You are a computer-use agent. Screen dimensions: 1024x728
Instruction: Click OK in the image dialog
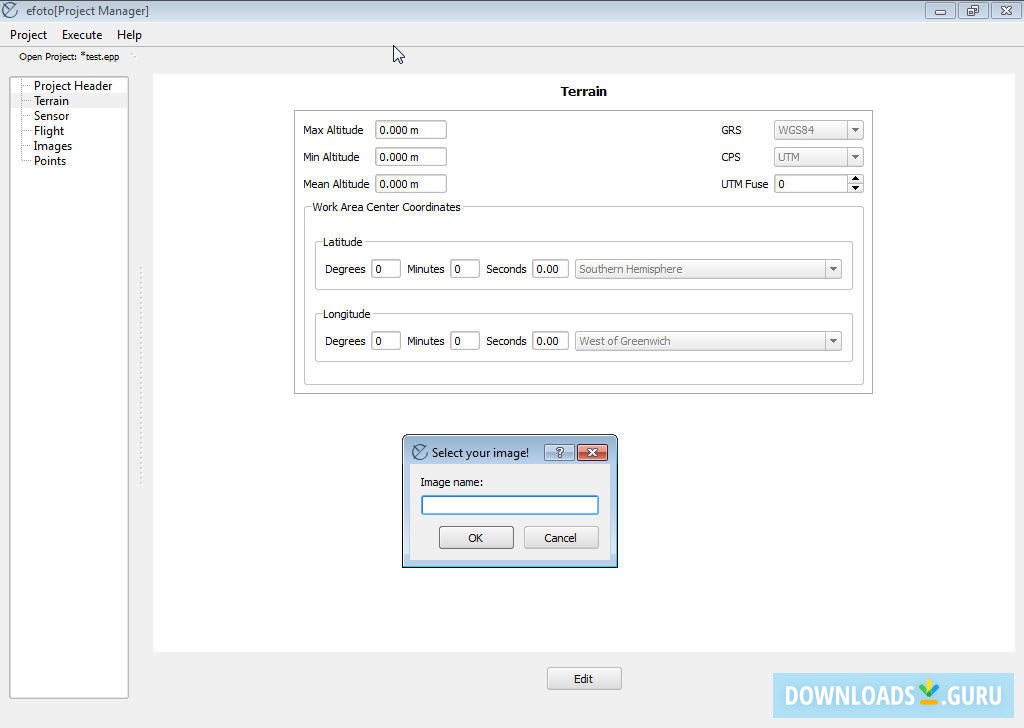pos(476,538)
